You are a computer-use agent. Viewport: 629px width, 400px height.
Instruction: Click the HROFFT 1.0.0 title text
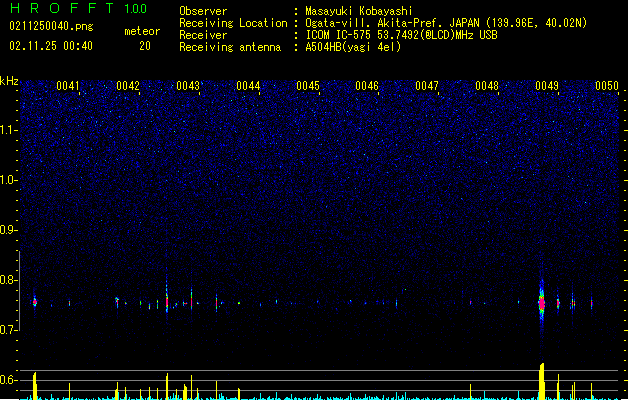78,8
